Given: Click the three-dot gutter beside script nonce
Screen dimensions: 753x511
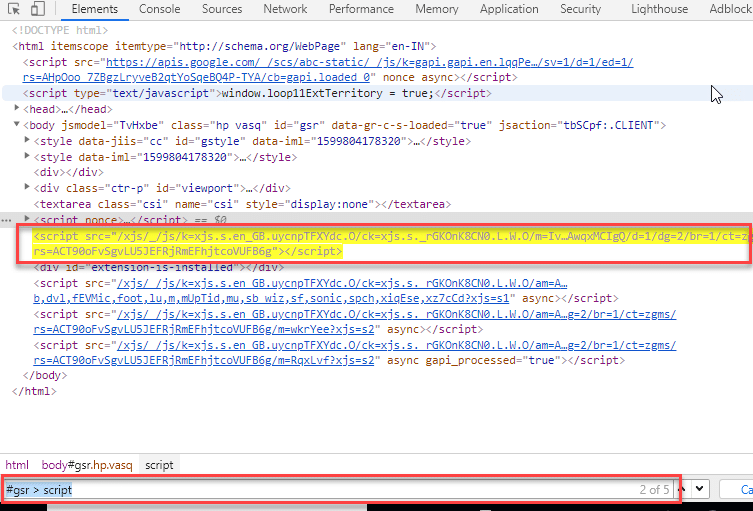Looking at the screenshot, I should (7, 218).
